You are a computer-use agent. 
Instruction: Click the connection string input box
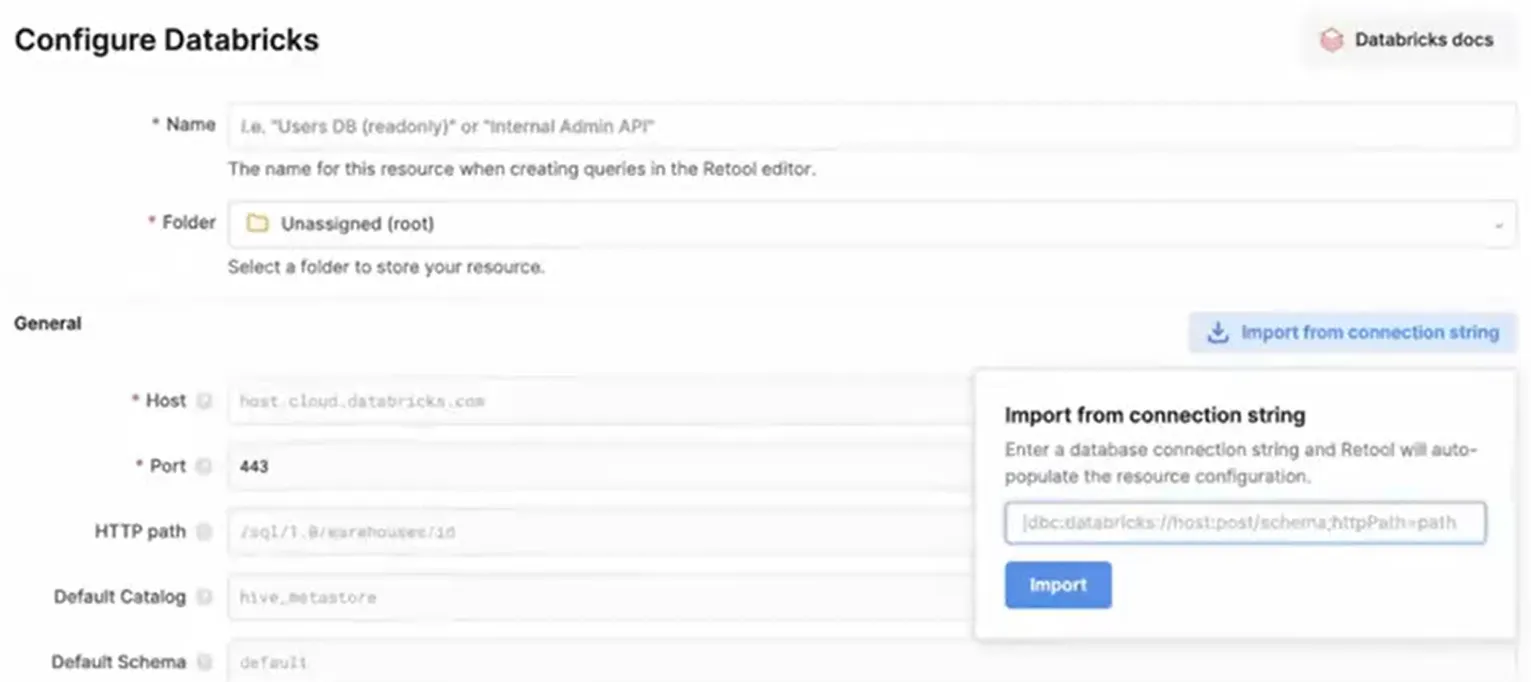pos(1245,522)
